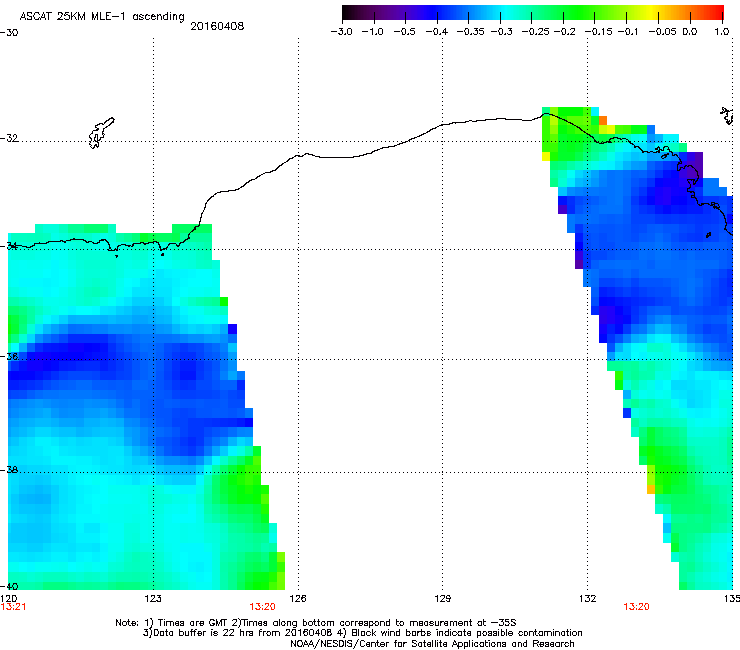Viewport: 740px width, 650px height.
Task: Click the 'Data buffer is 22 hrs' note line
Action: tap(362, 633)
